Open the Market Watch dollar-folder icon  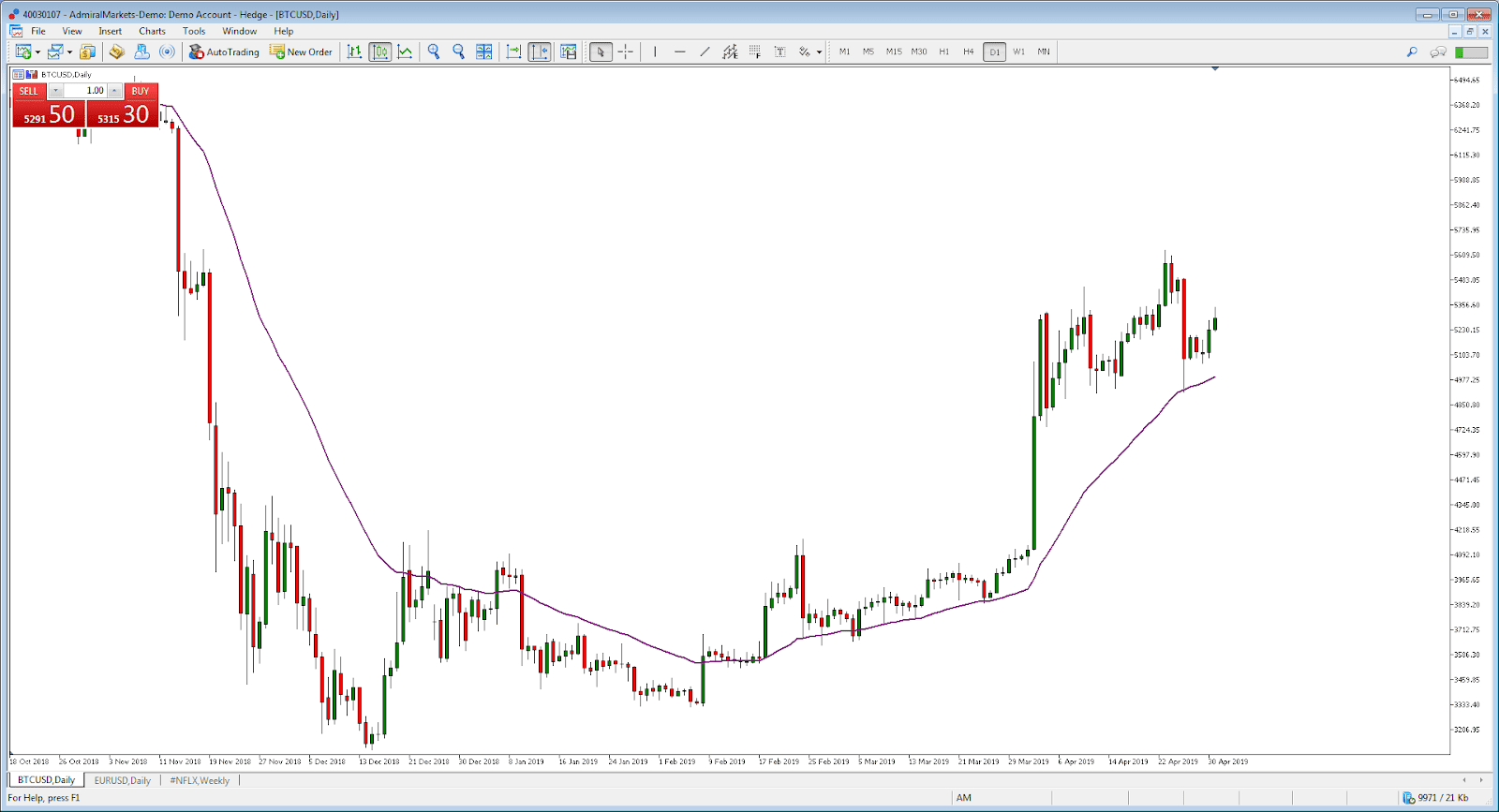coord(88,52)
